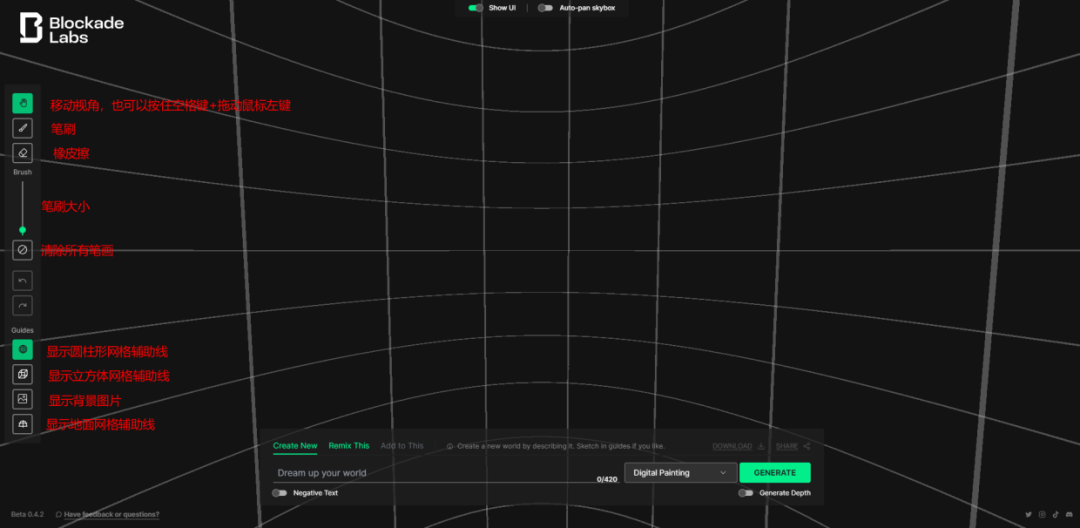Click the undo arrow icon
This screenshot has height=528, width=1080.
pos(22,281)
